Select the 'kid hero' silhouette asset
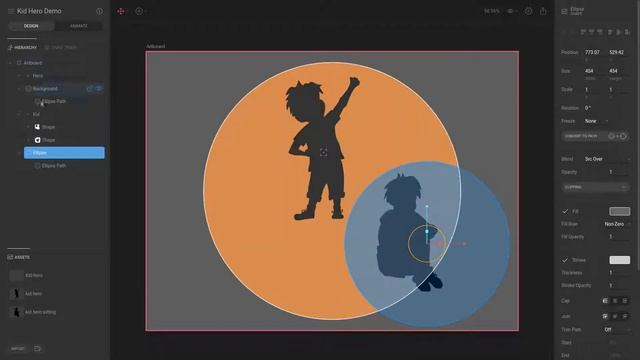Screen dimensions: 640x360 pos(26,294)
